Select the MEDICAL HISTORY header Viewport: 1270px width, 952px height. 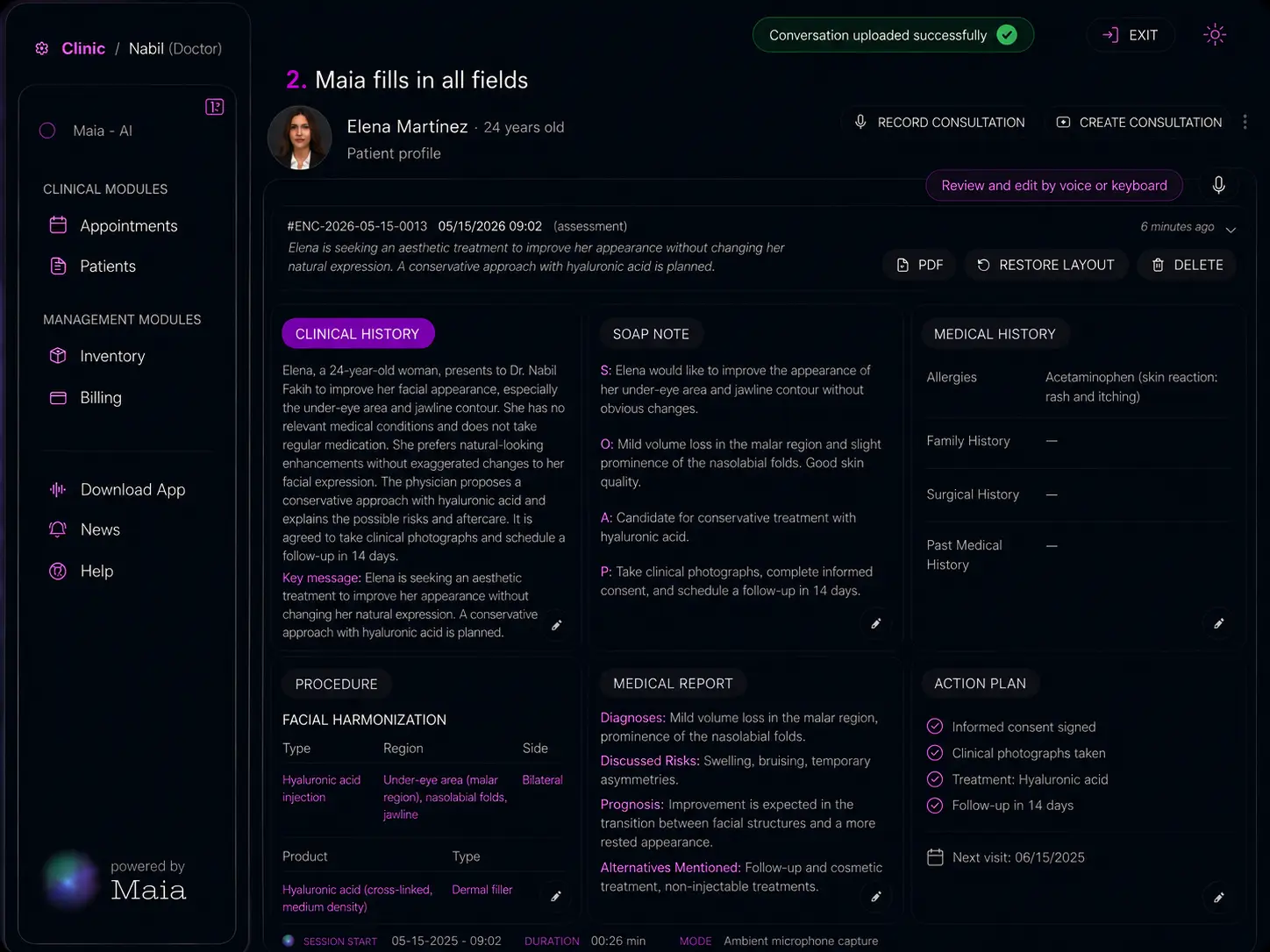(x=995, y=334)
